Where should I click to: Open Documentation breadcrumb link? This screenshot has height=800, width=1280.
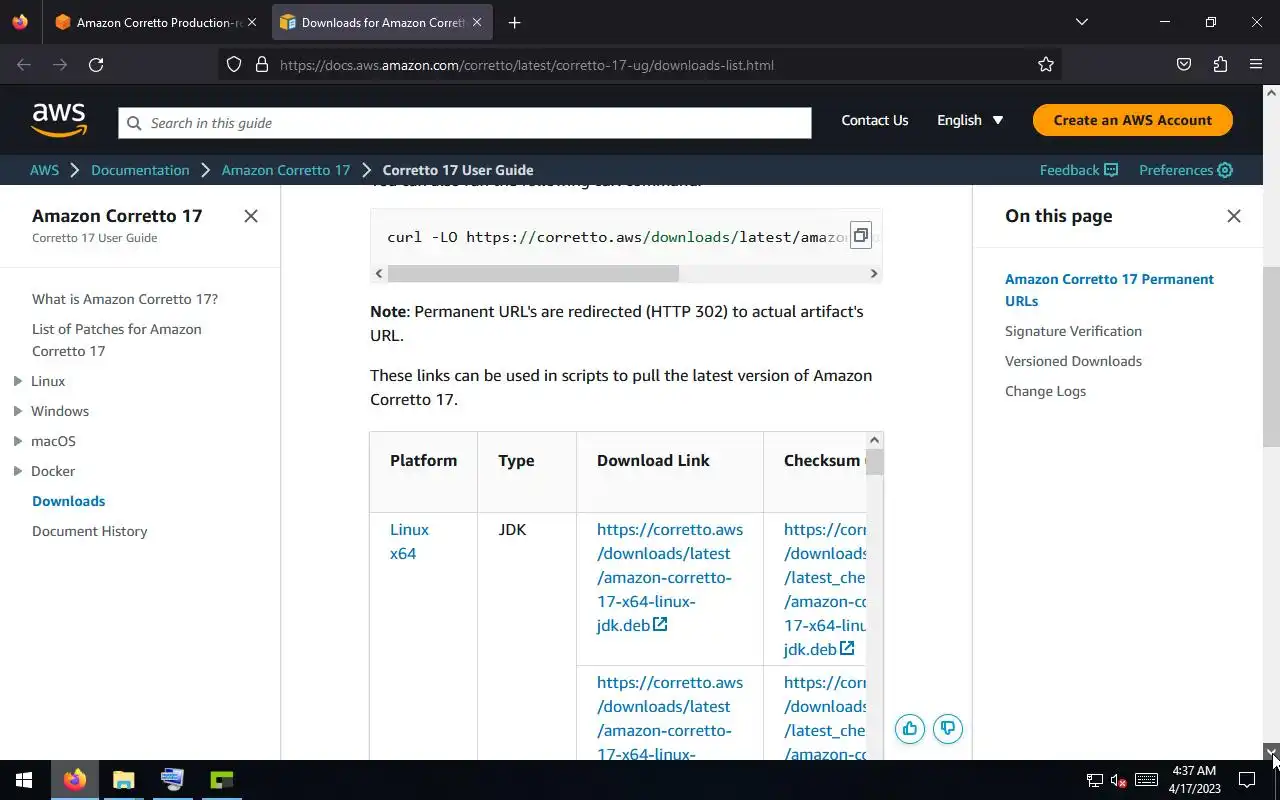(x=140, y=170)
